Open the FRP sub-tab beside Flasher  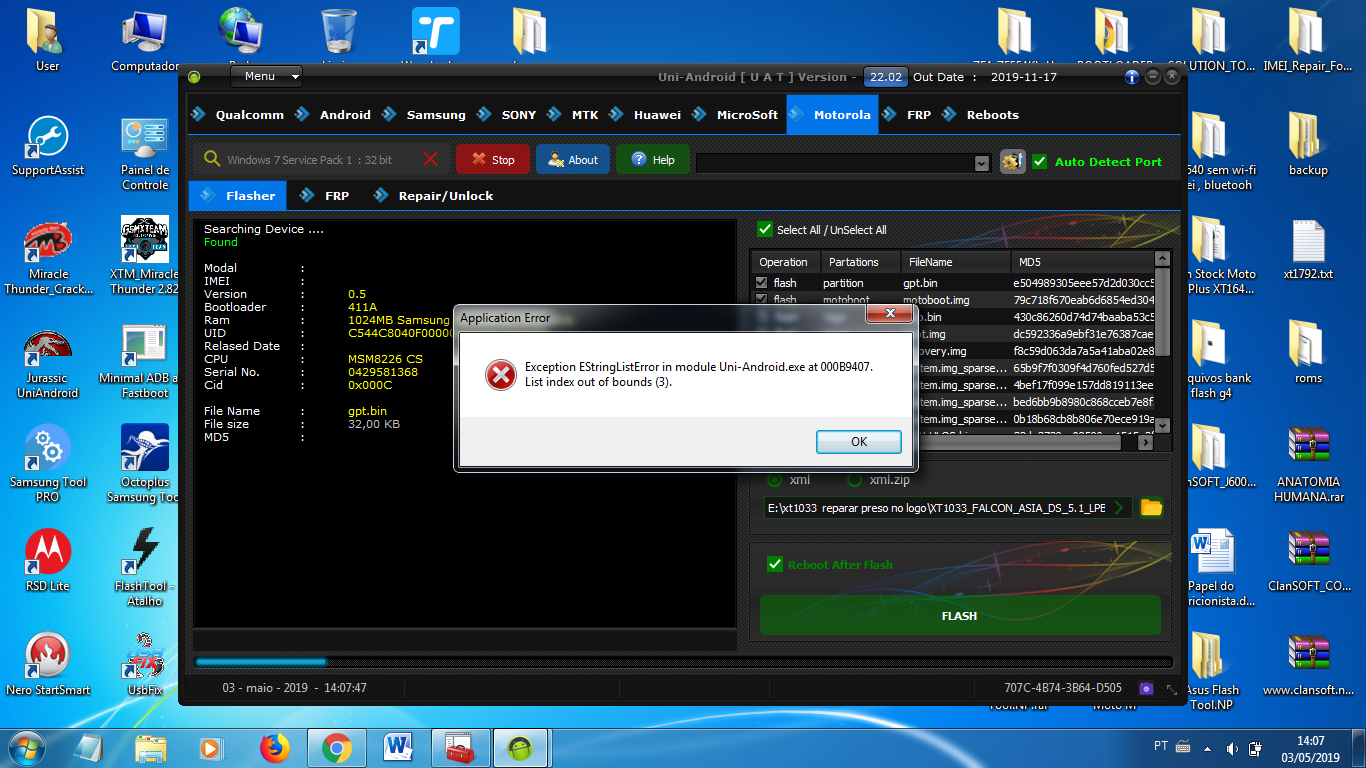pos(326,196)
